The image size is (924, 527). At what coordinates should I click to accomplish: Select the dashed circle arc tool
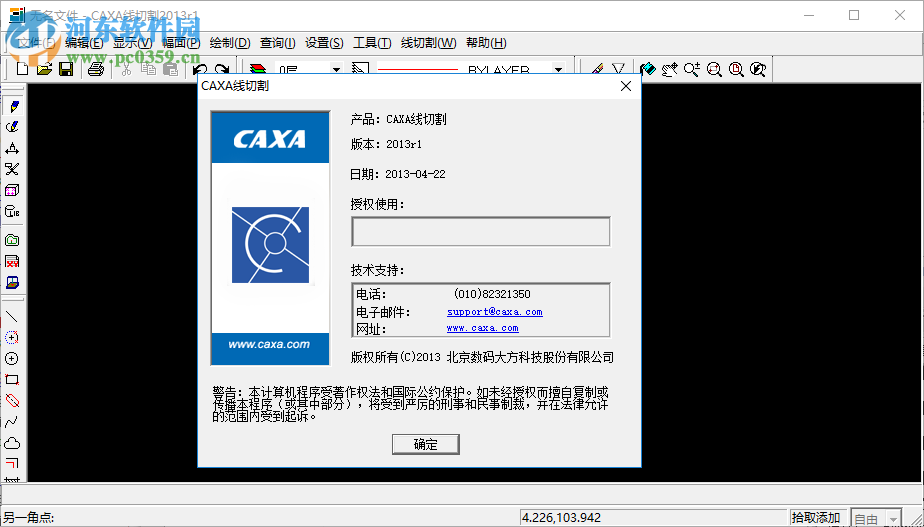12,338
